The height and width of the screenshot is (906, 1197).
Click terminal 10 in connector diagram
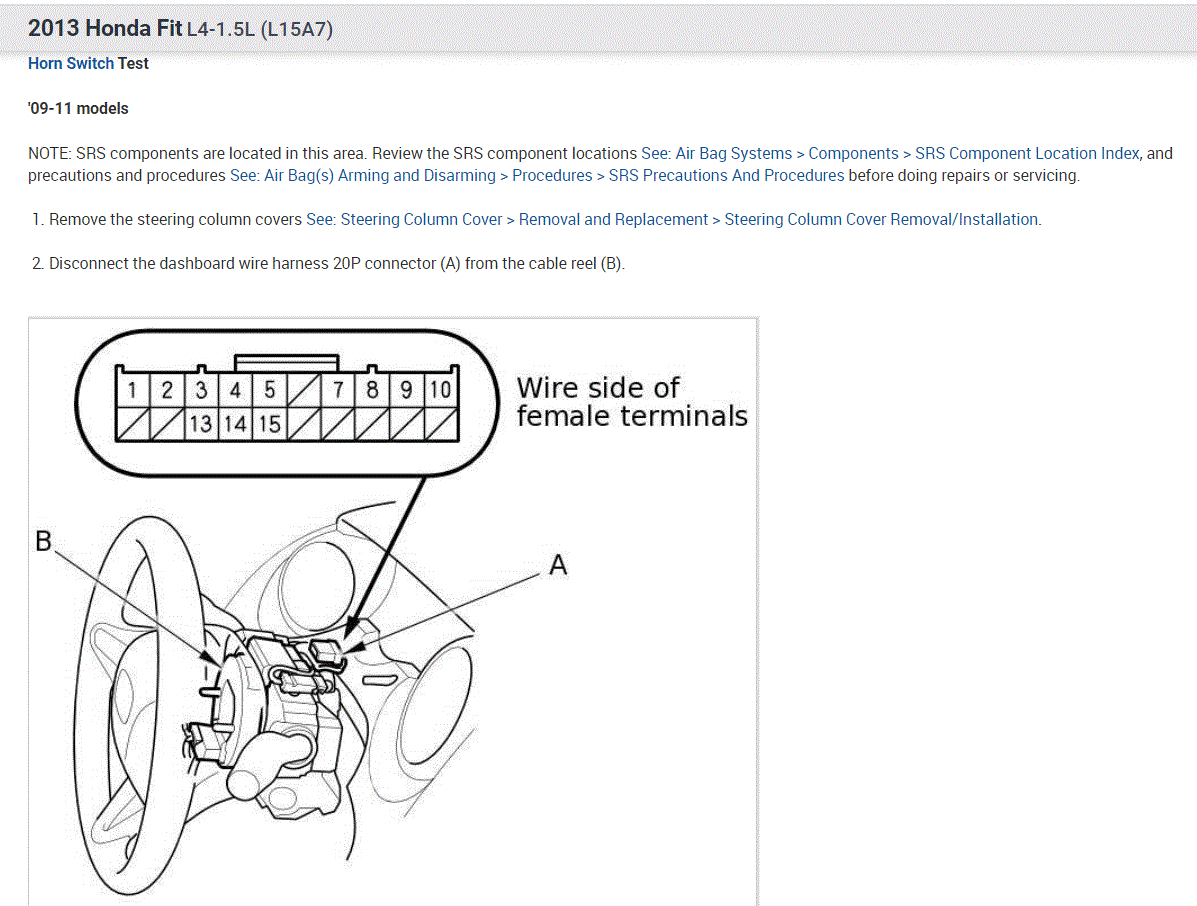[x=440, y=390]
